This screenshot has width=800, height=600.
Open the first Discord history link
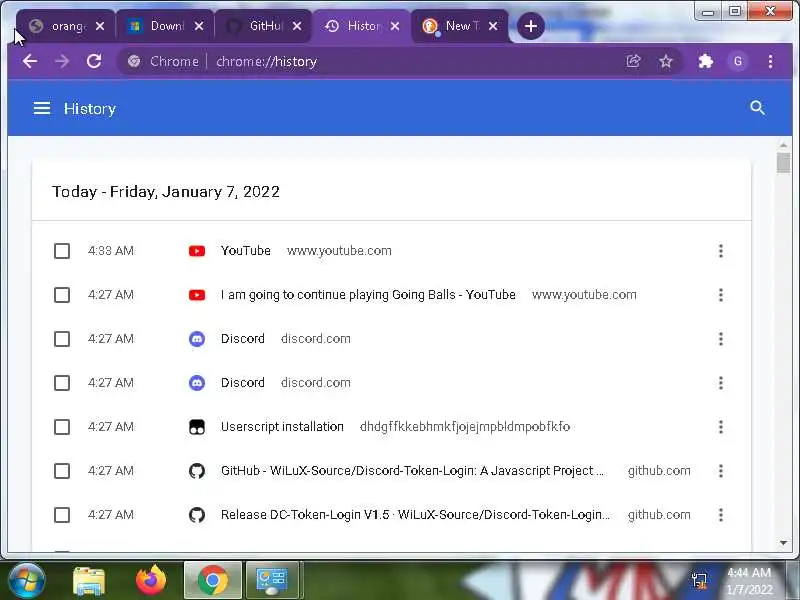(242, 339)
